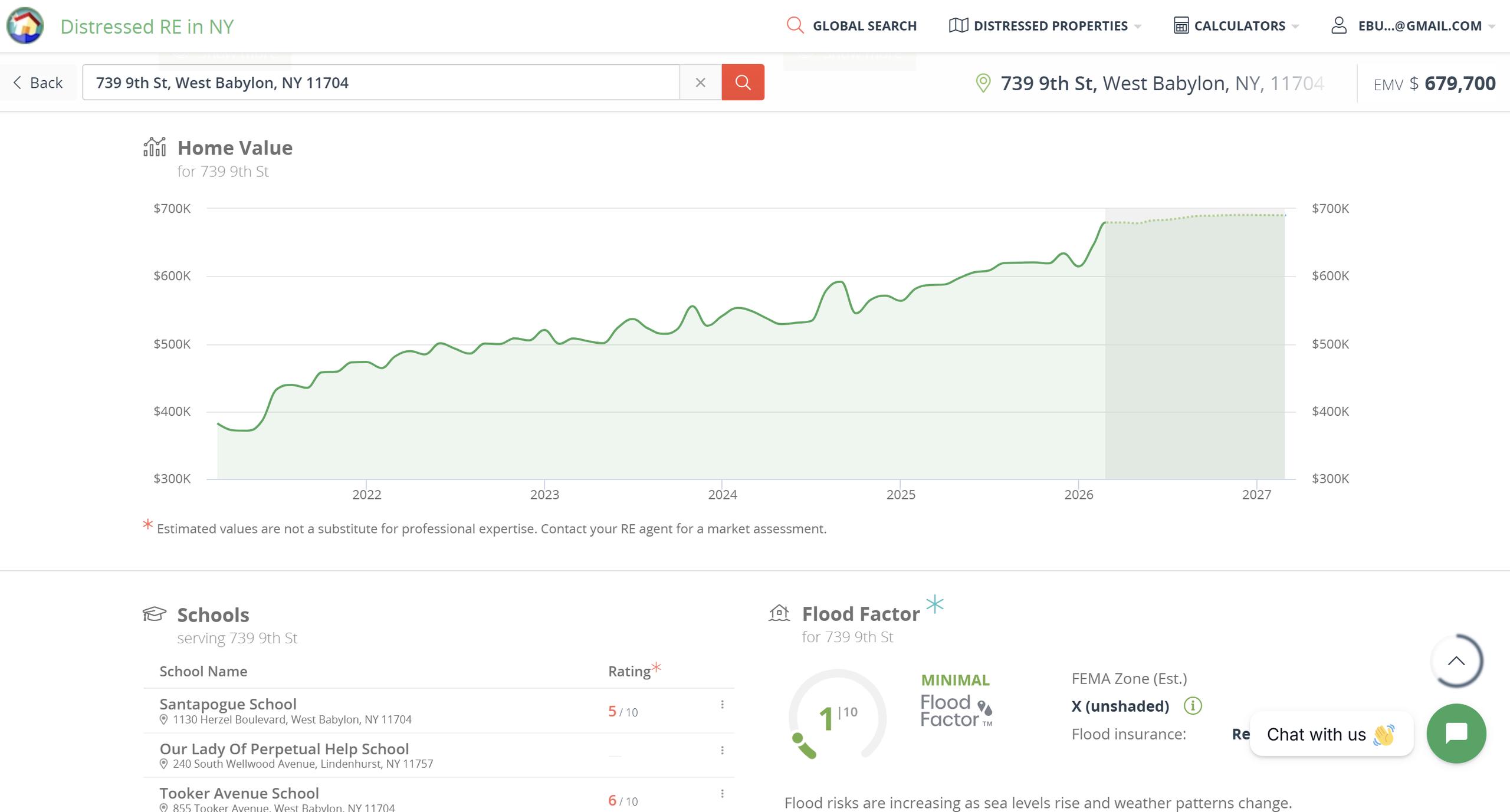This screenshot has width=1510, height=812.
Task: Open Our Lady Of Perpetual Help options
Action: point(722,750)
